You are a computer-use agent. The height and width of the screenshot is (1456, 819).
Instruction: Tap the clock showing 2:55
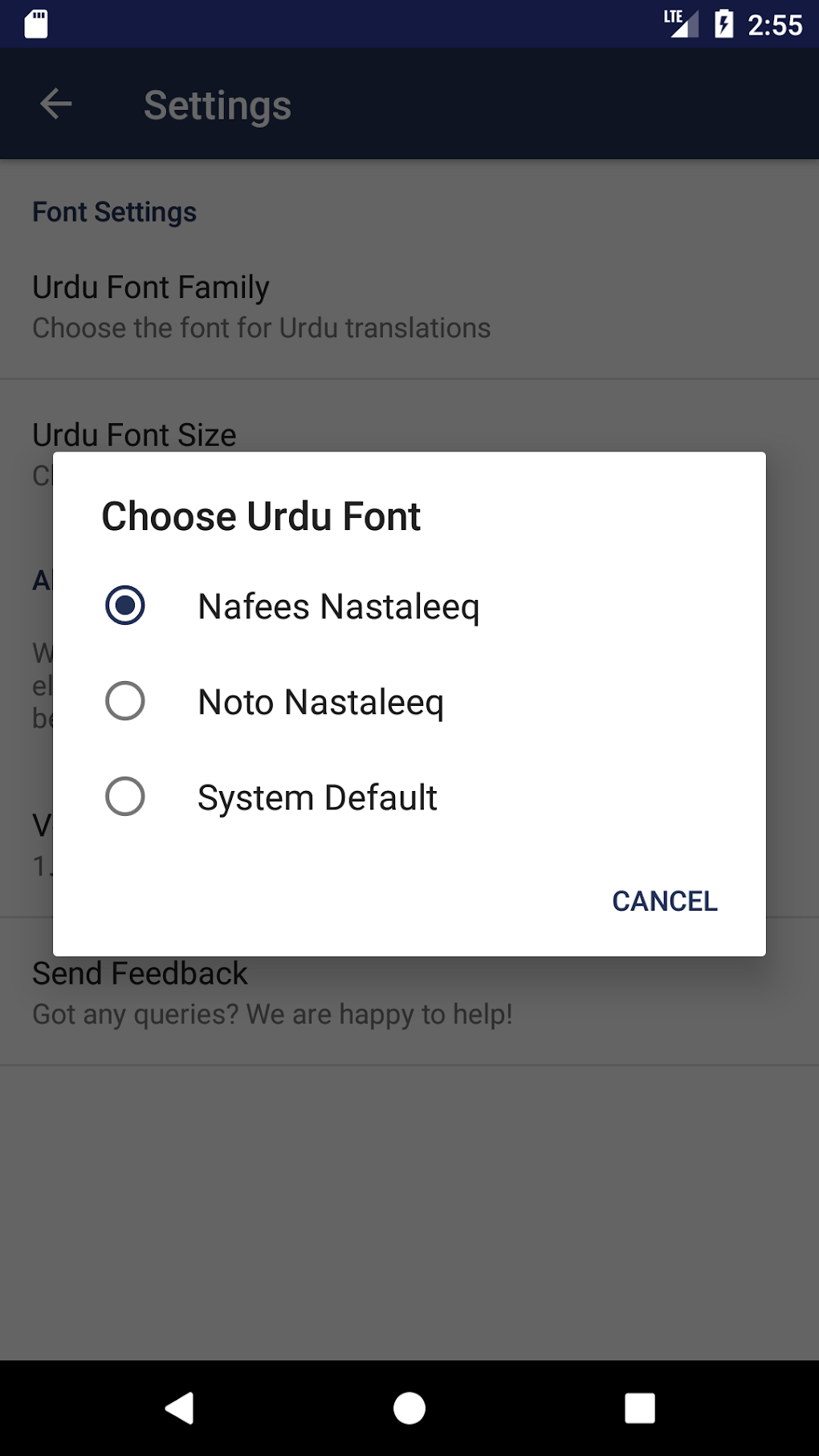click(x=774, y=26)
